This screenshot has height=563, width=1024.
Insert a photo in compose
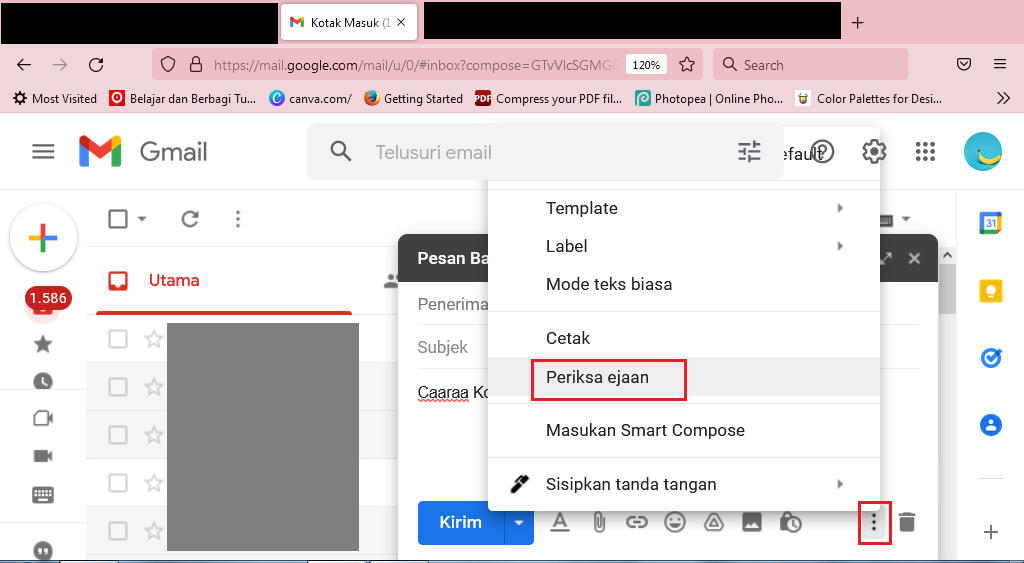(x=752, y=523)
